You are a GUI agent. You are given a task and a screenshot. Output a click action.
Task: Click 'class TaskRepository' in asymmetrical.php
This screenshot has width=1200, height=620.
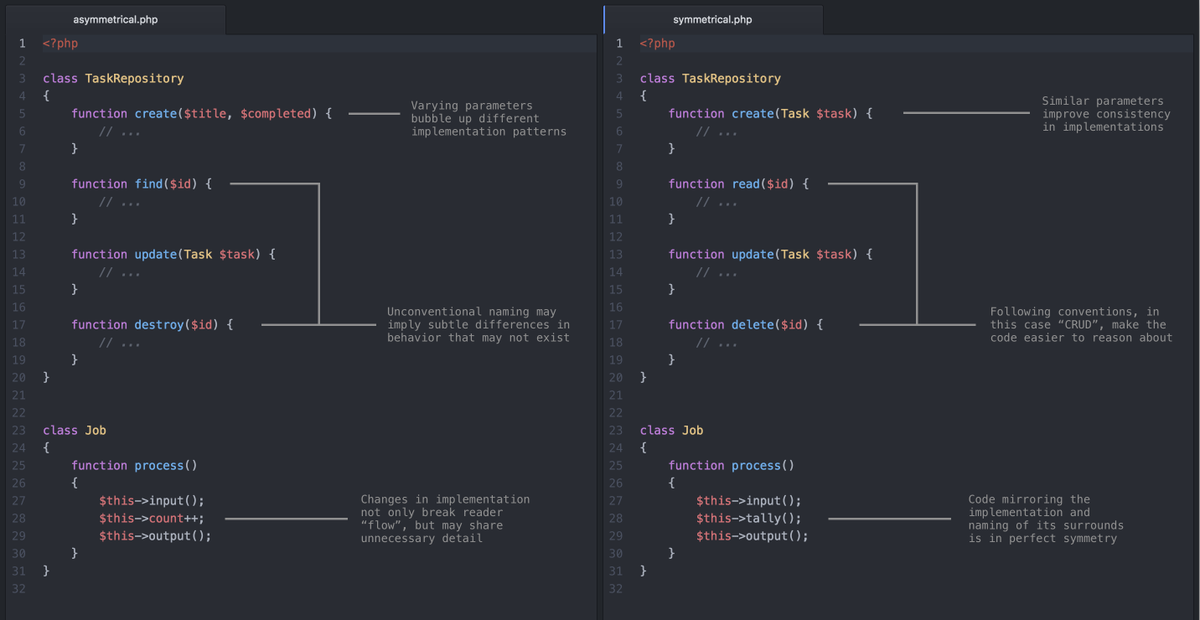coord(113,78)
